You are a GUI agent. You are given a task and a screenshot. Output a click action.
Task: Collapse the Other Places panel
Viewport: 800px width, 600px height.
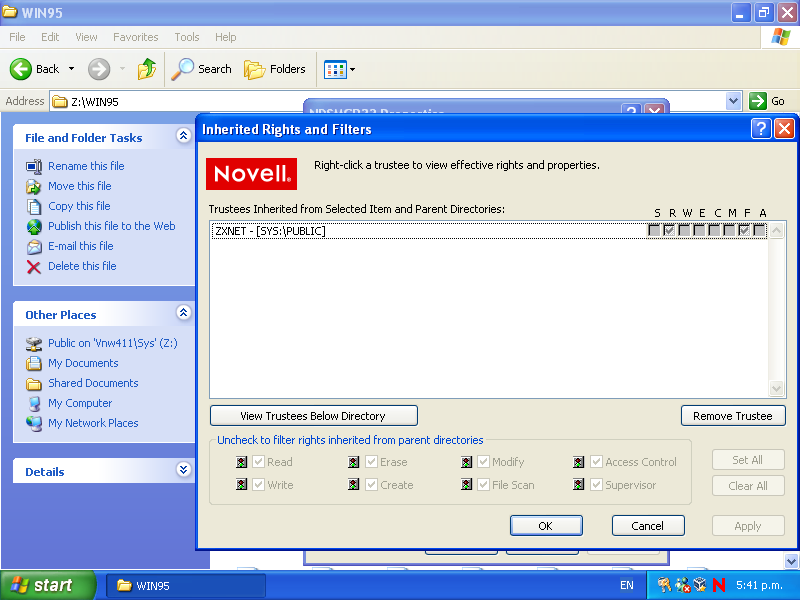pos(184,313)
